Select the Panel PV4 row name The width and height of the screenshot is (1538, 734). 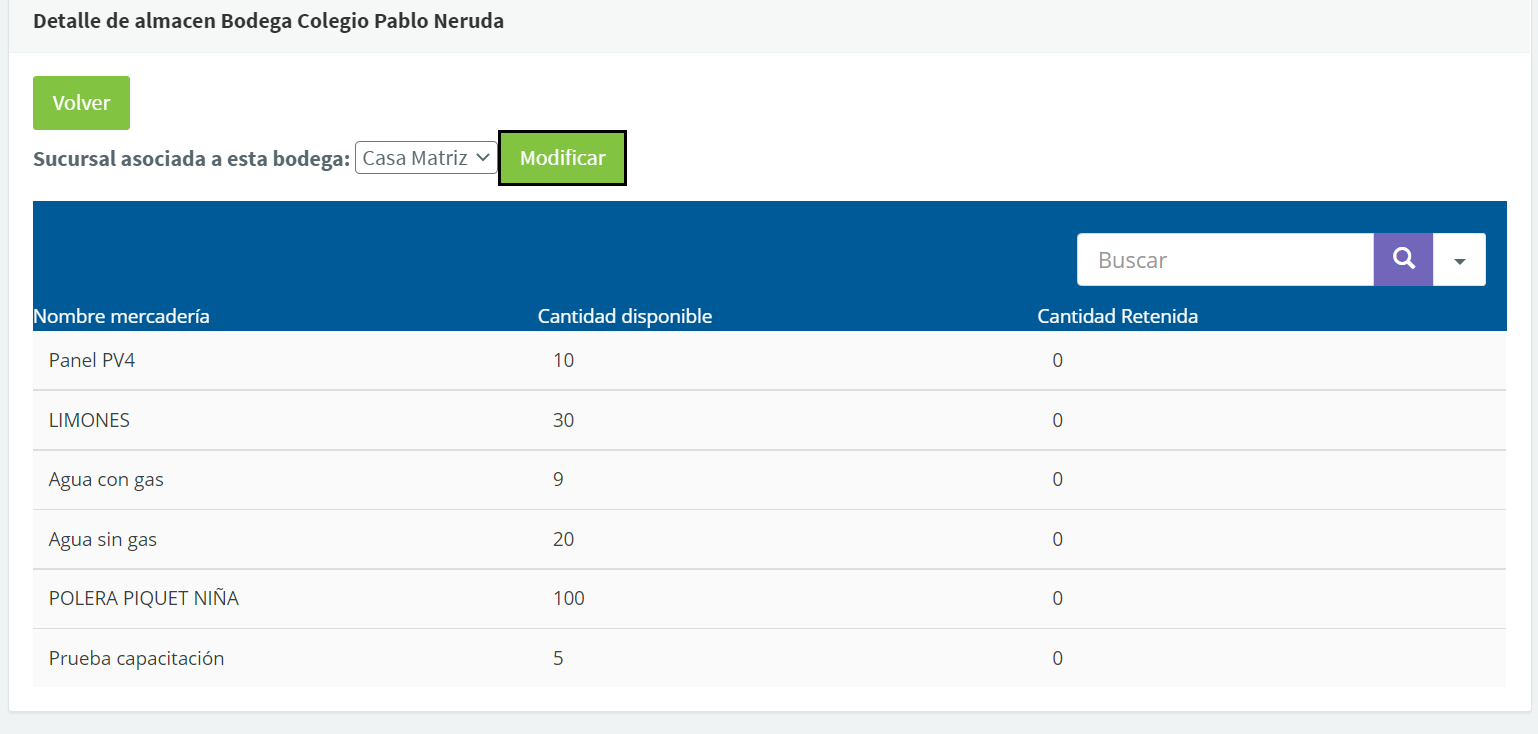[x=92, y=360]
